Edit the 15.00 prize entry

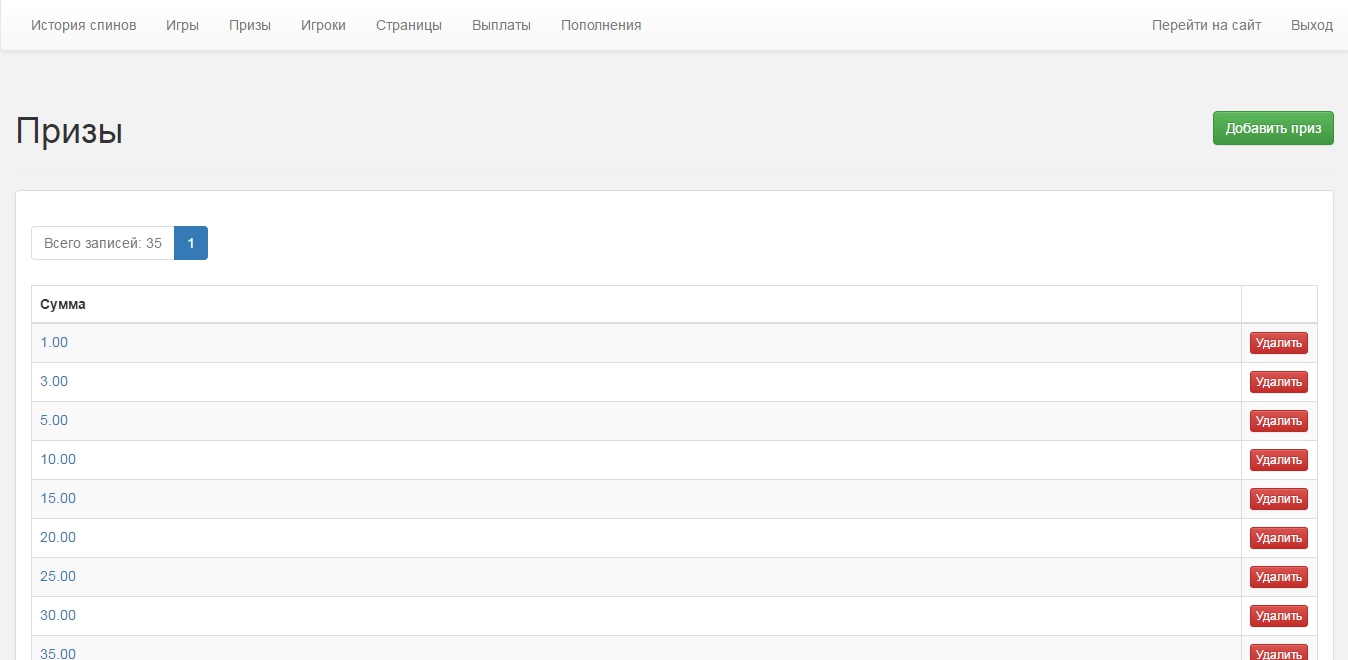(x=58, y=498)
